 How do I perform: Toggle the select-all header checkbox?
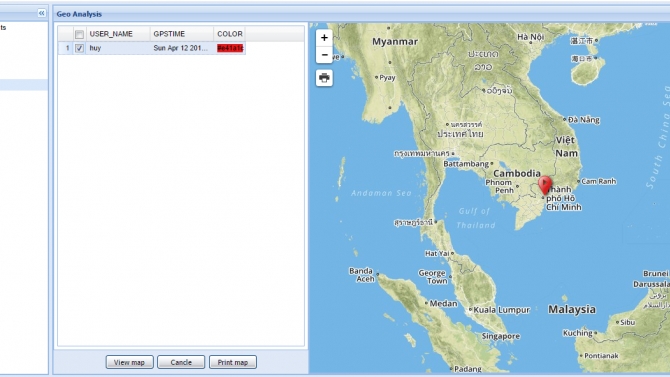pos(79,34)
